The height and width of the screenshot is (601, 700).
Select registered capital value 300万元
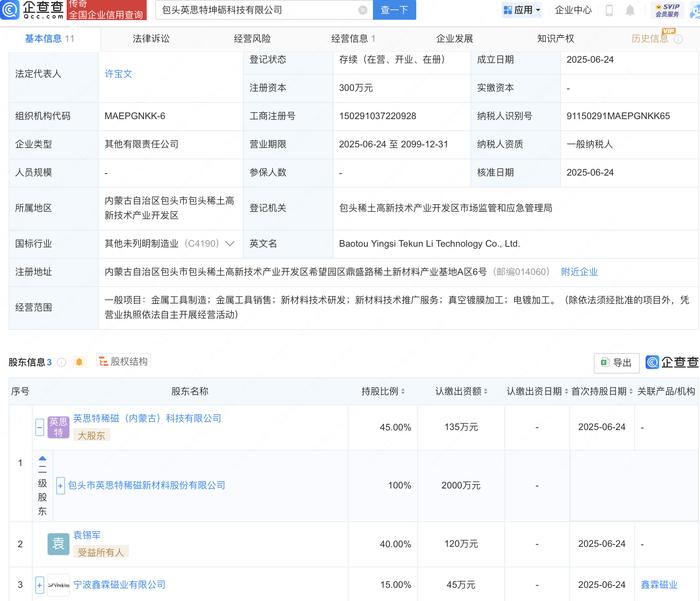356,88
